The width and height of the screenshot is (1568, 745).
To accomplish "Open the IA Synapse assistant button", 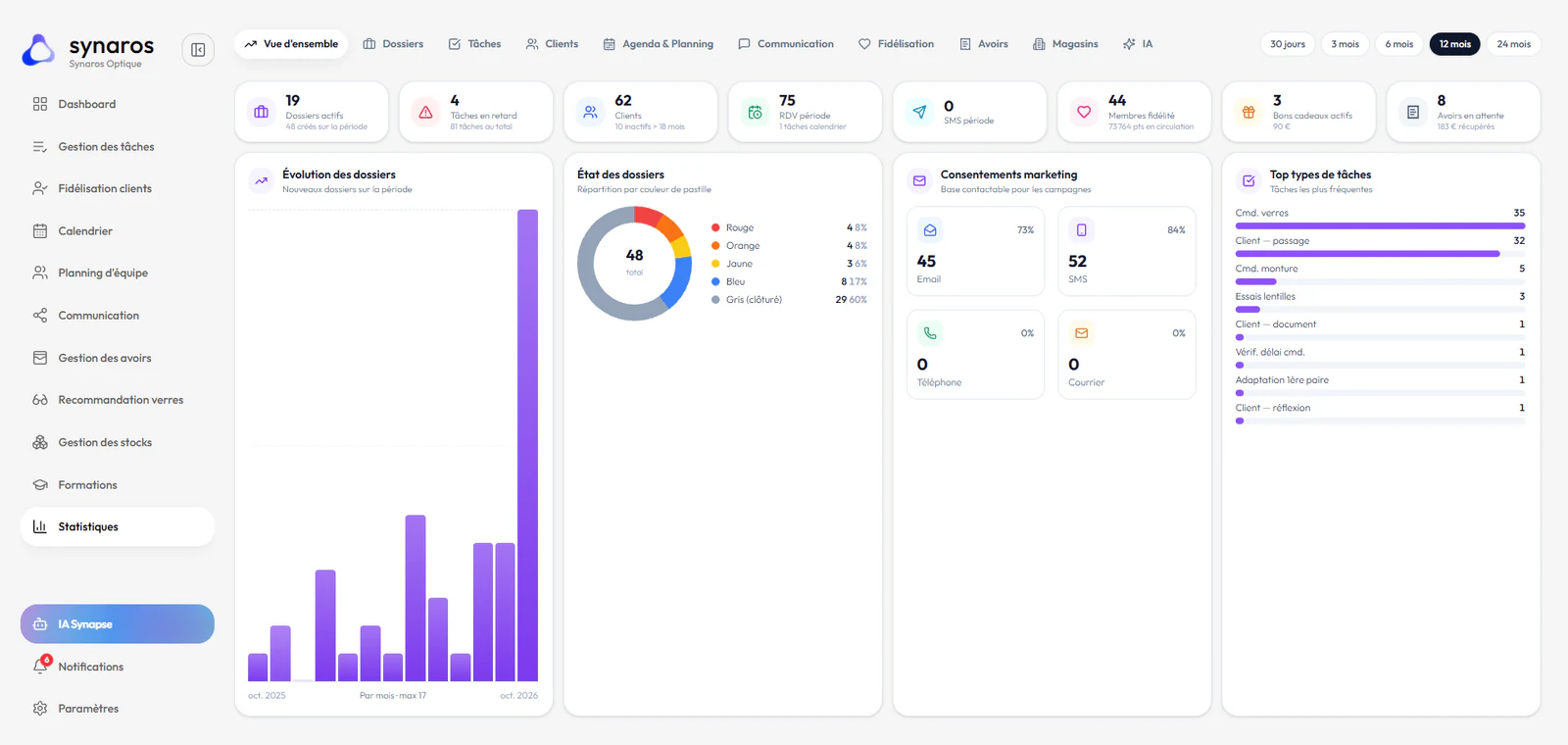I will 118,624.
